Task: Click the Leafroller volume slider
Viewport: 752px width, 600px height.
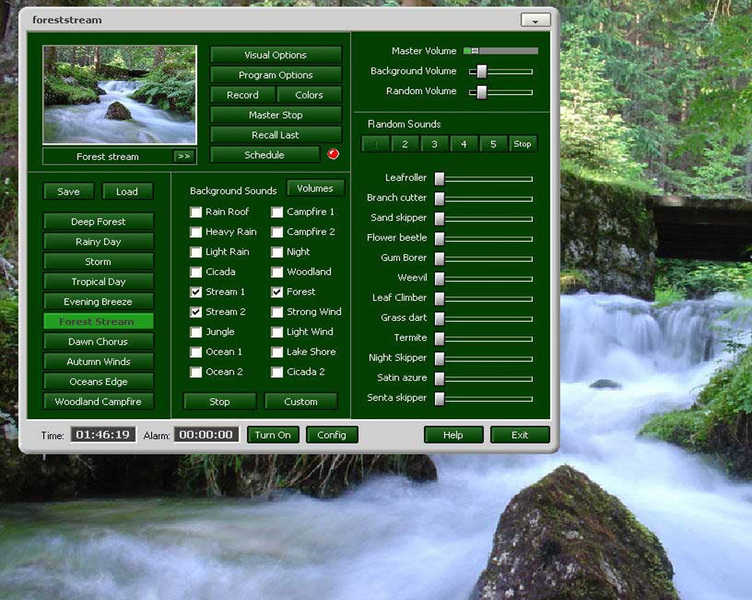Action: coord(484,179)
